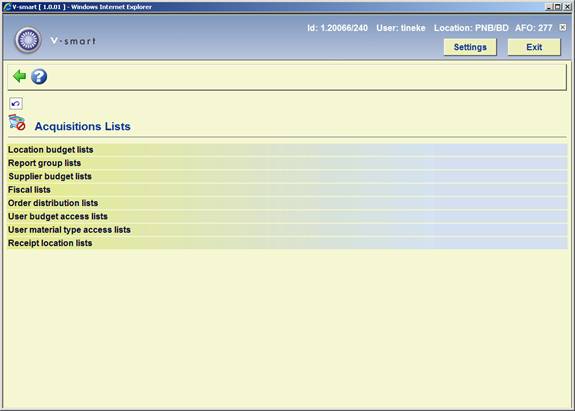Screen dimensions: 575x411
Task: Minimize the Internet Explorer window
Action: [x=549, y=7]
